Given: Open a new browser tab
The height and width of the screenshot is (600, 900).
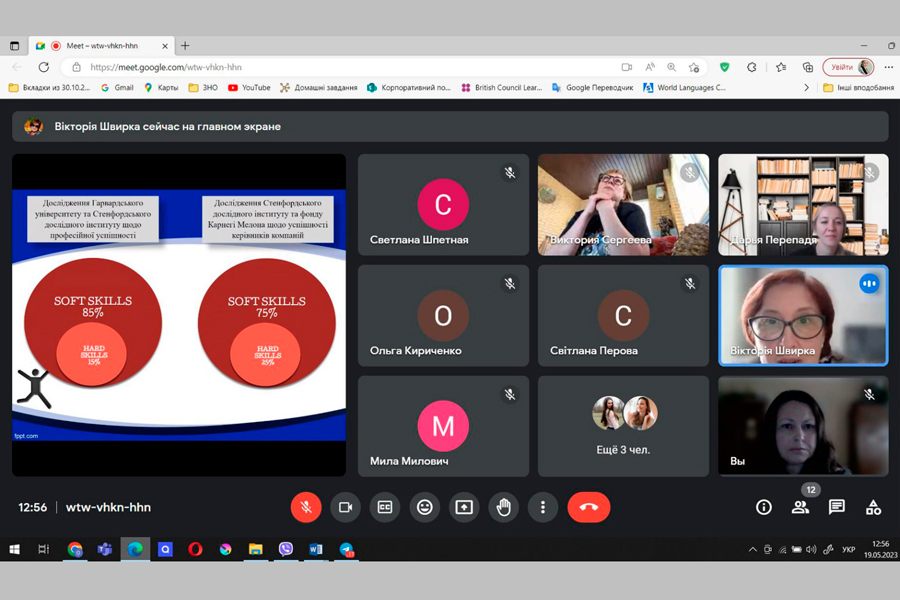Looking at the screenshot, I should point(185,46).
